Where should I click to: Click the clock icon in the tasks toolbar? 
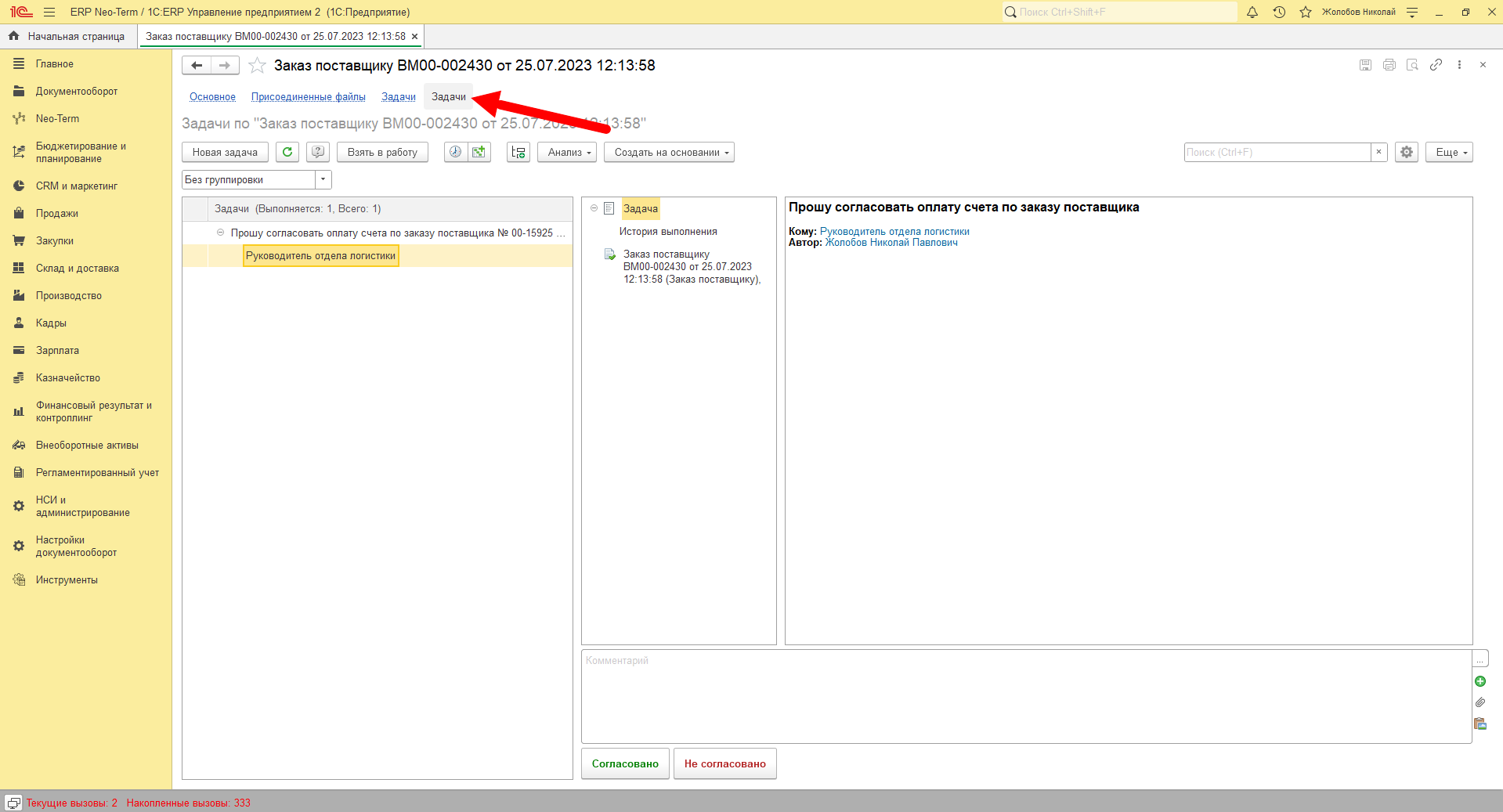tap(456, 152)
